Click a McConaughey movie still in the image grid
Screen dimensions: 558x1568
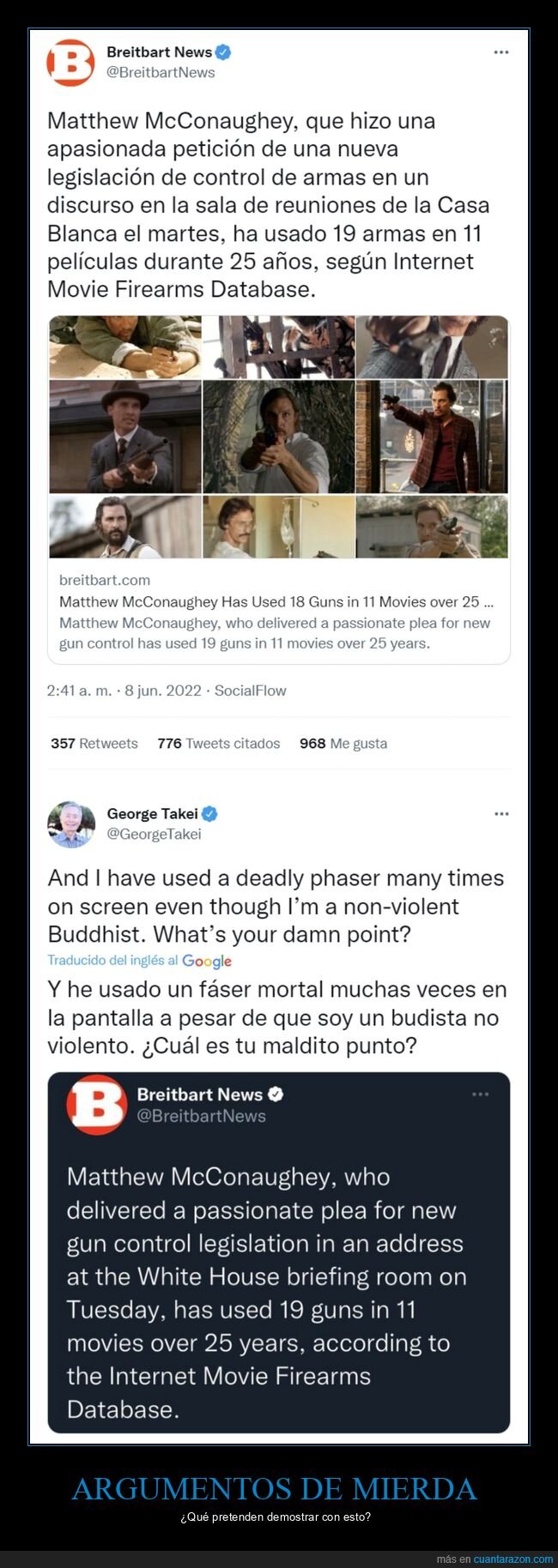[x=275, y=437]
